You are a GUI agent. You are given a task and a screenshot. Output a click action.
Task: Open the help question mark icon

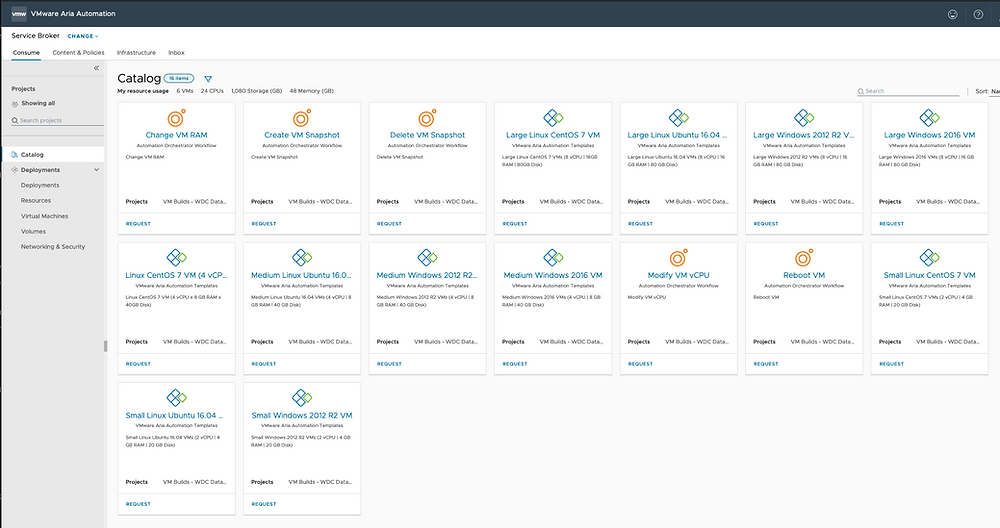point(978,14)
